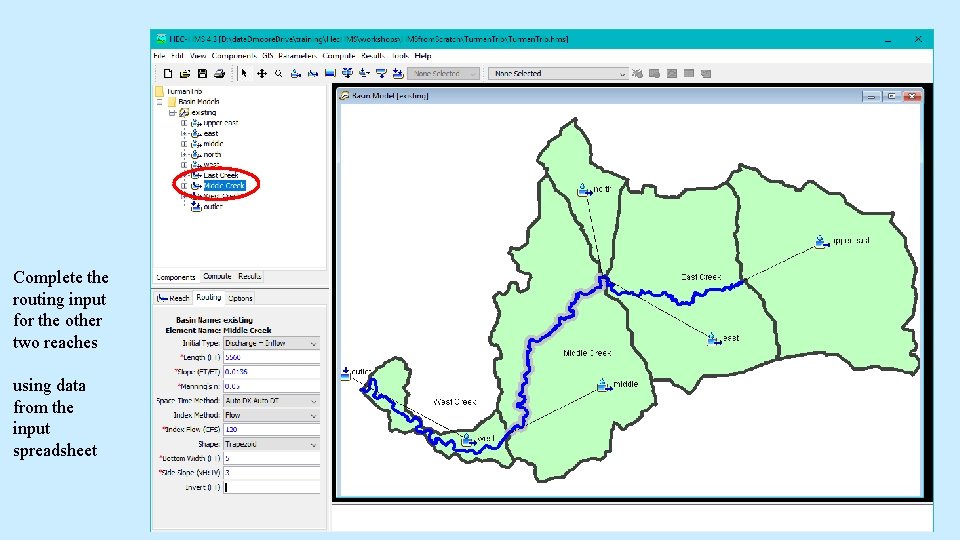Viewport: 960px width, 540px height.
Task: Click the north subbasin icon on map
Action: (x=585, y=190)
